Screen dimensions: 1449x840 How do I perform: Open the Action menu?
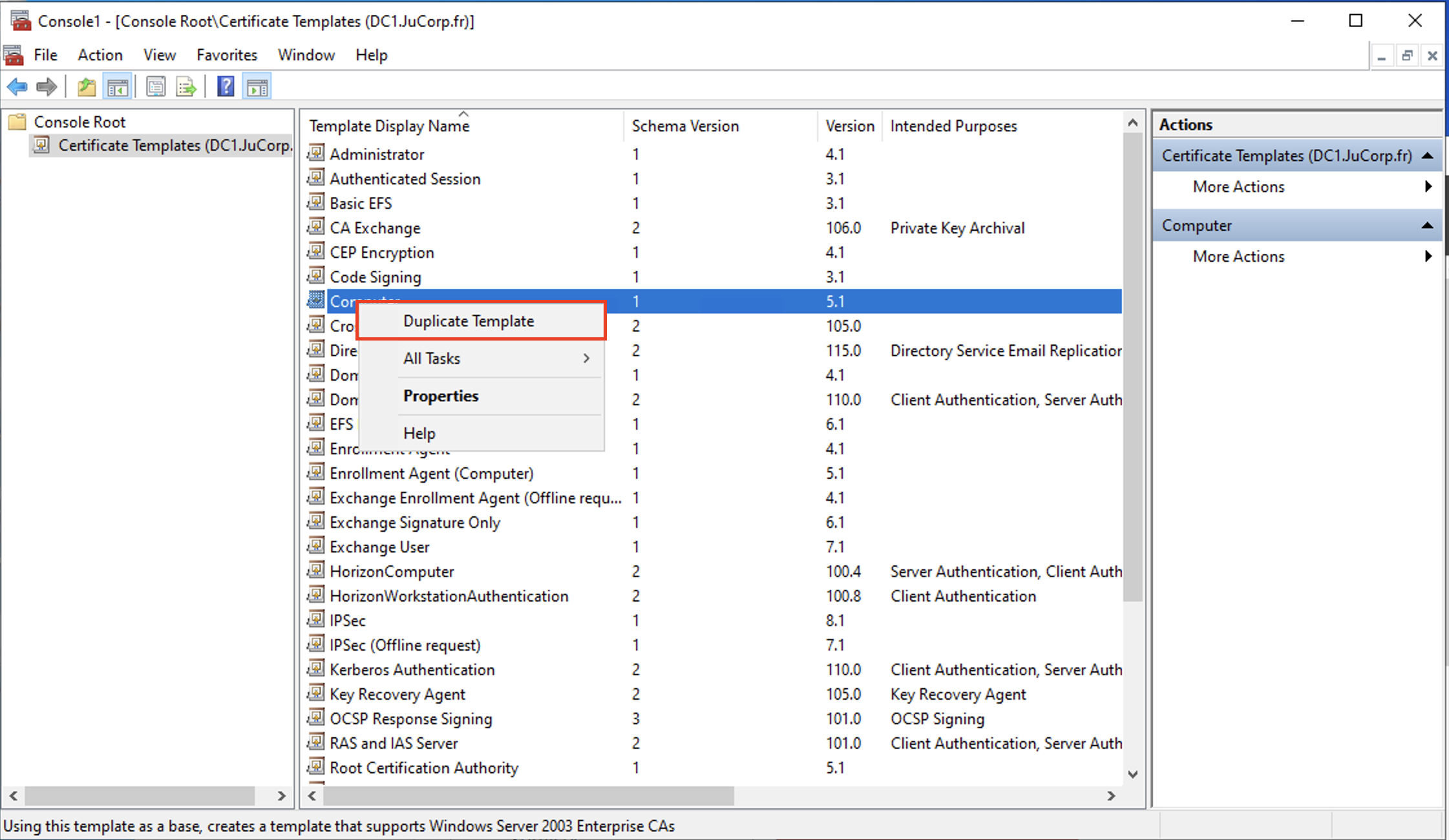point(100,55)
